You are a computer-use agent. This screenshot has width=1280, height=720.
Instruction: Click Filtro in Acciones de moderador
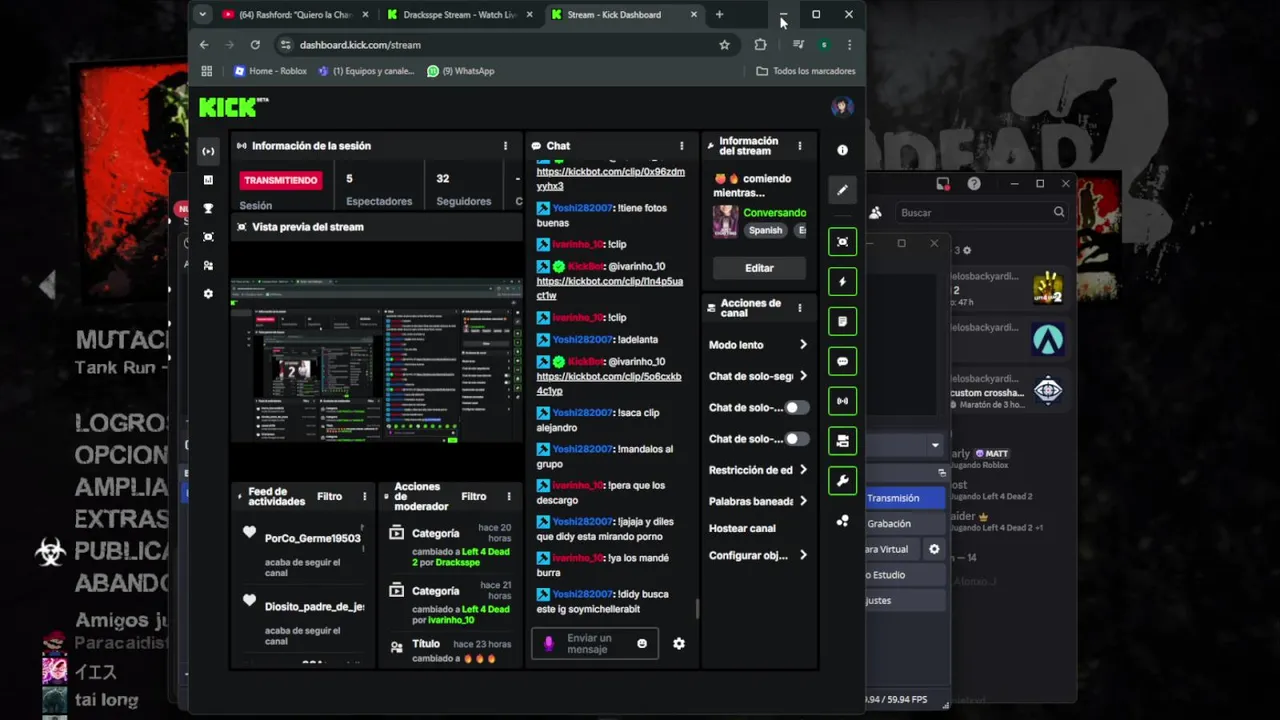tap(474, 496)
